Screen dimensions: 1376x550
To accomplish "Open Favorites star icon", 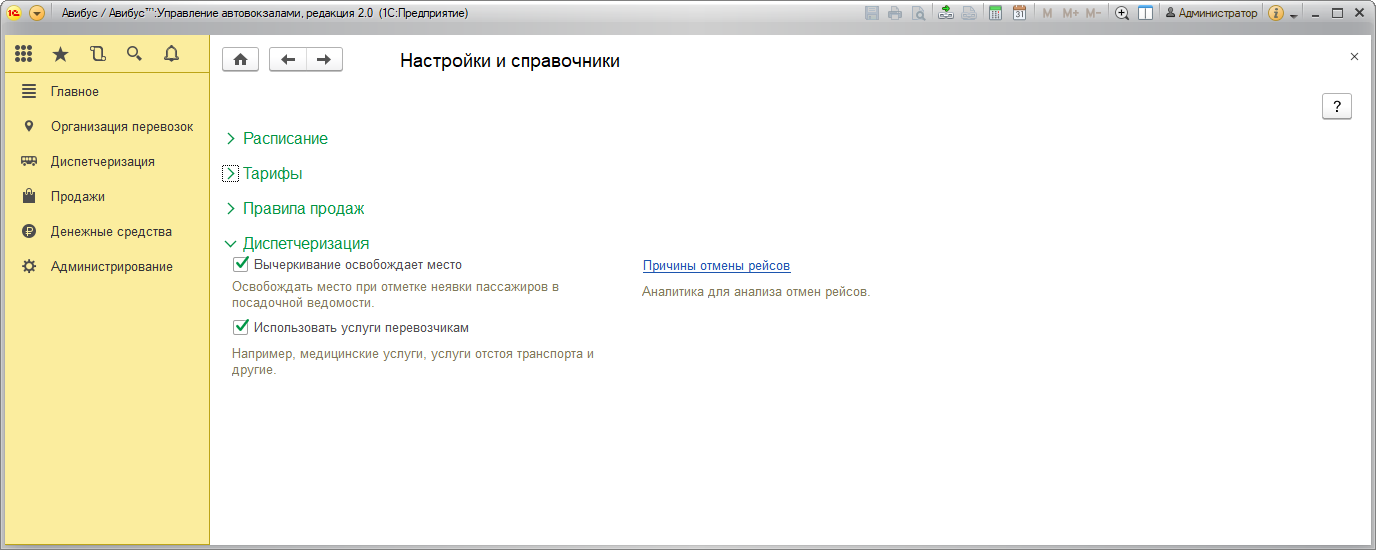I will tap(60, 54).
